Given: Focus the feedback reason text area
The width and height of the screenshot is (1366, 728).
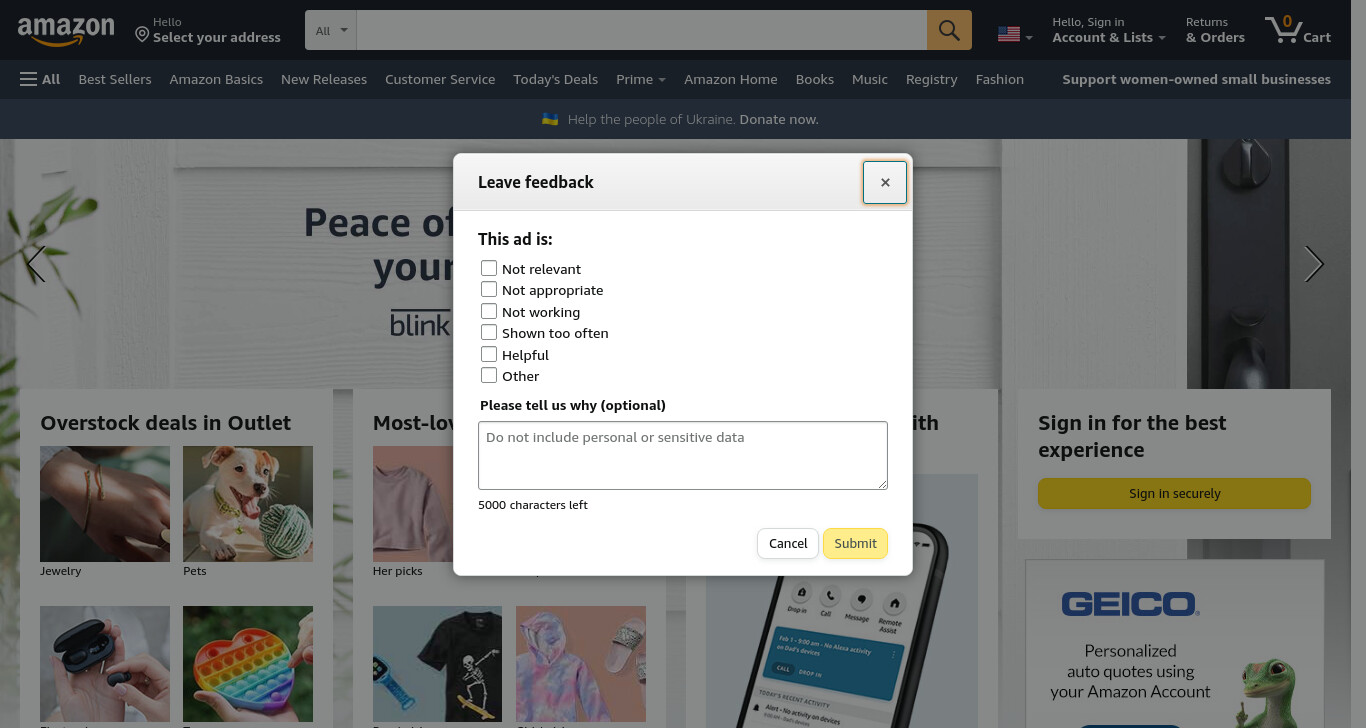Looking at the screenshot, I should pyautogui.click(x=683, y=455).
